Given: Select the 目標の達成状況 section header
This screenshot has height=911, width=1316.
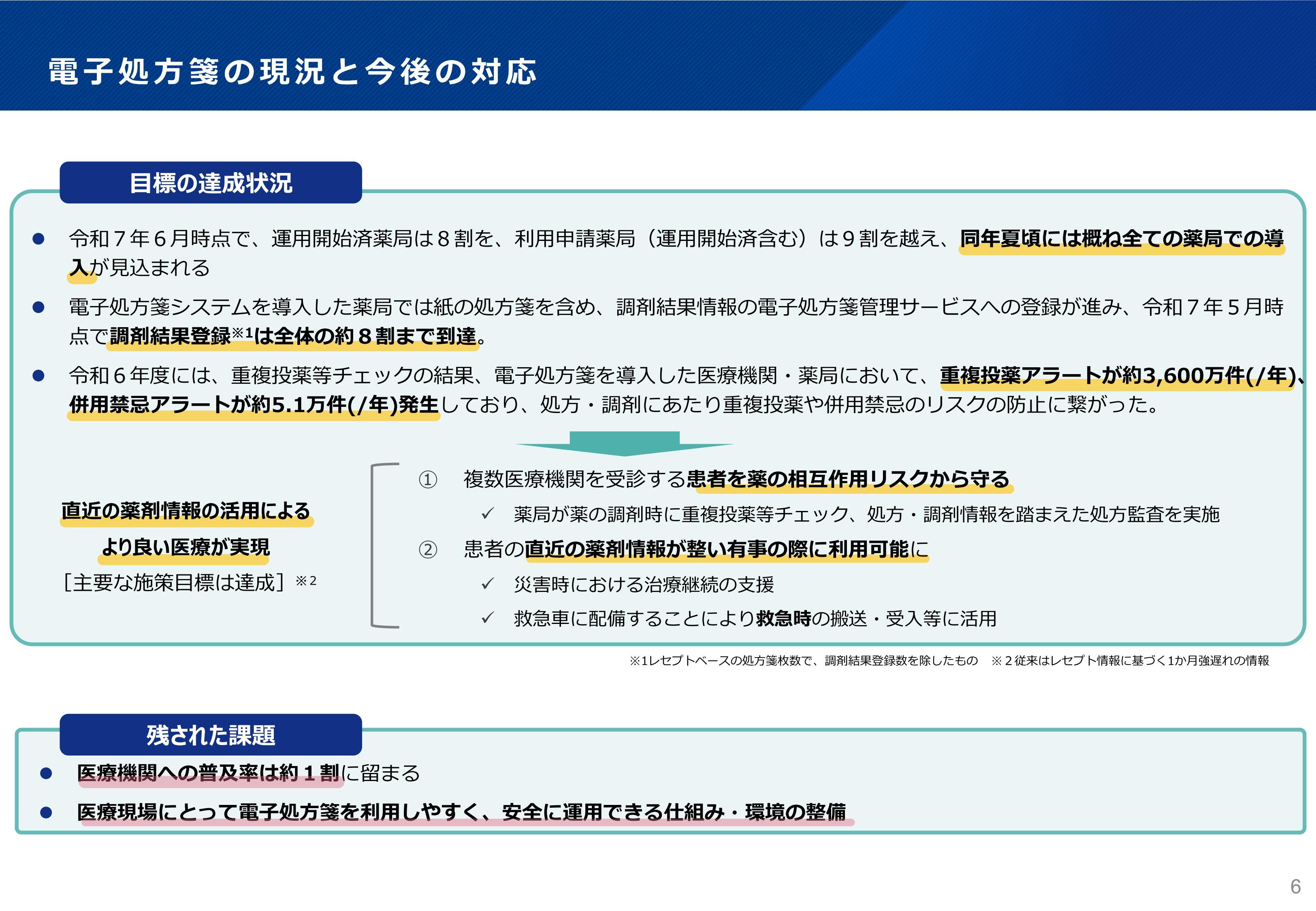Looking at the screenshot, I should coord(211,183).
